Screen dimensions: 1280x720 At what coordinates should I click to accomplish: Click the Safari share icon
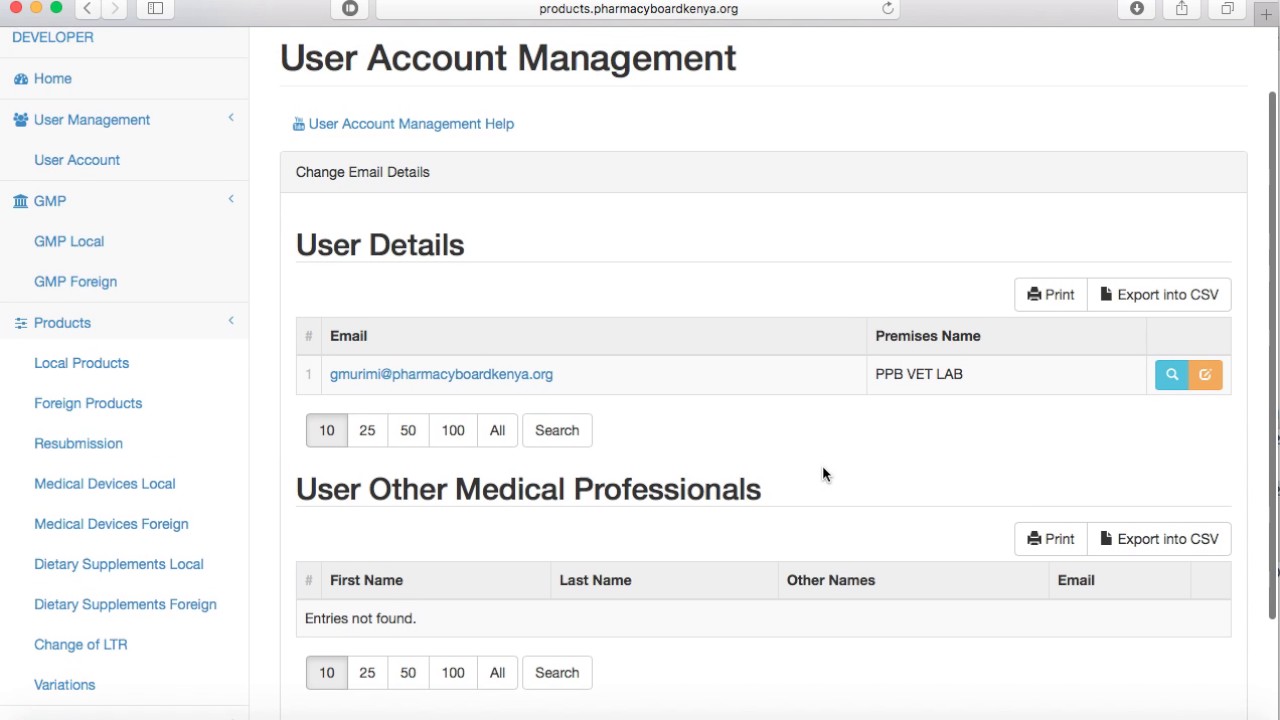(1182, 8)
